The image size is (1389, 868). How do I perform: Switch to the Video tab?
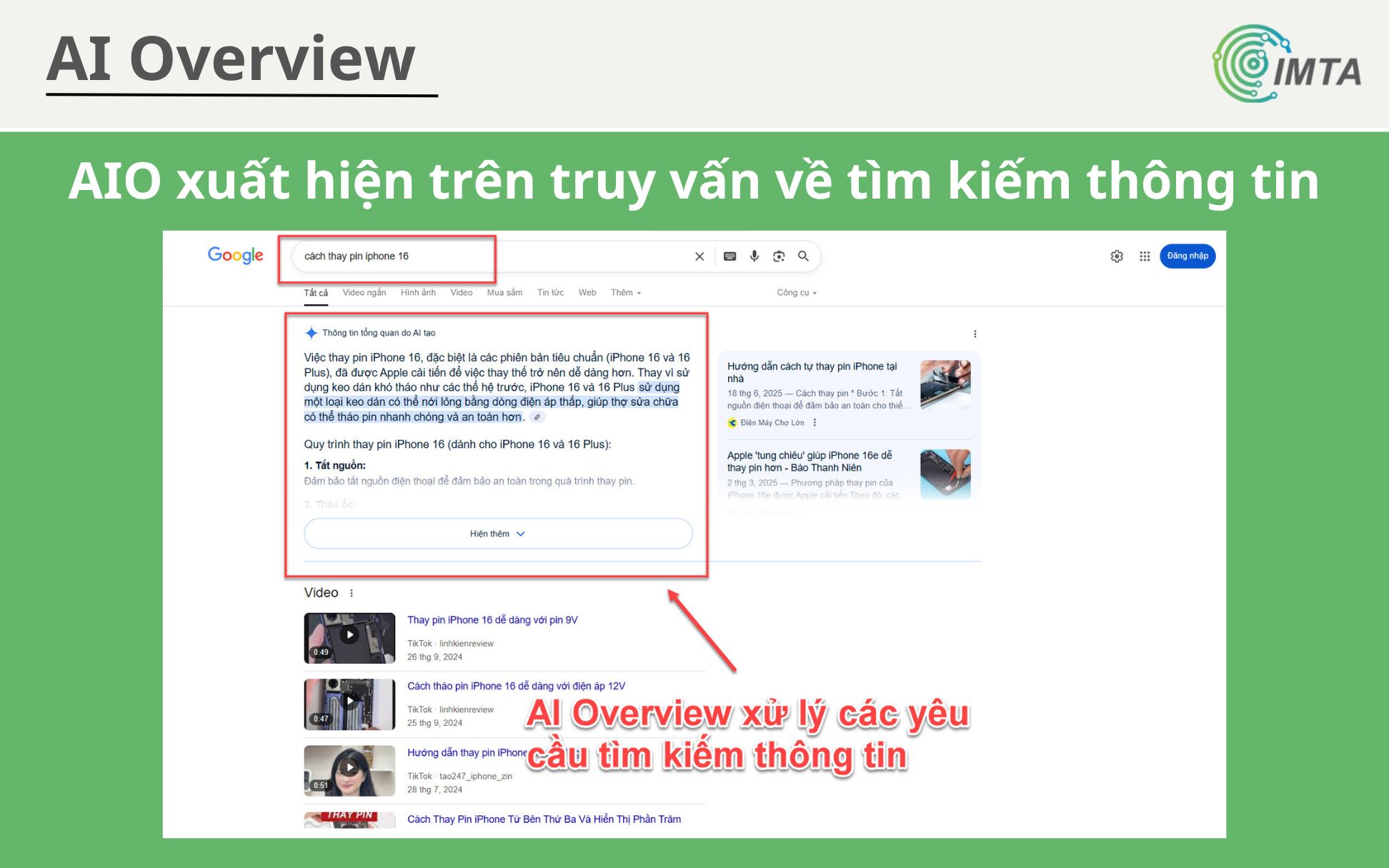pyautogui.click(x=461, y=293)
